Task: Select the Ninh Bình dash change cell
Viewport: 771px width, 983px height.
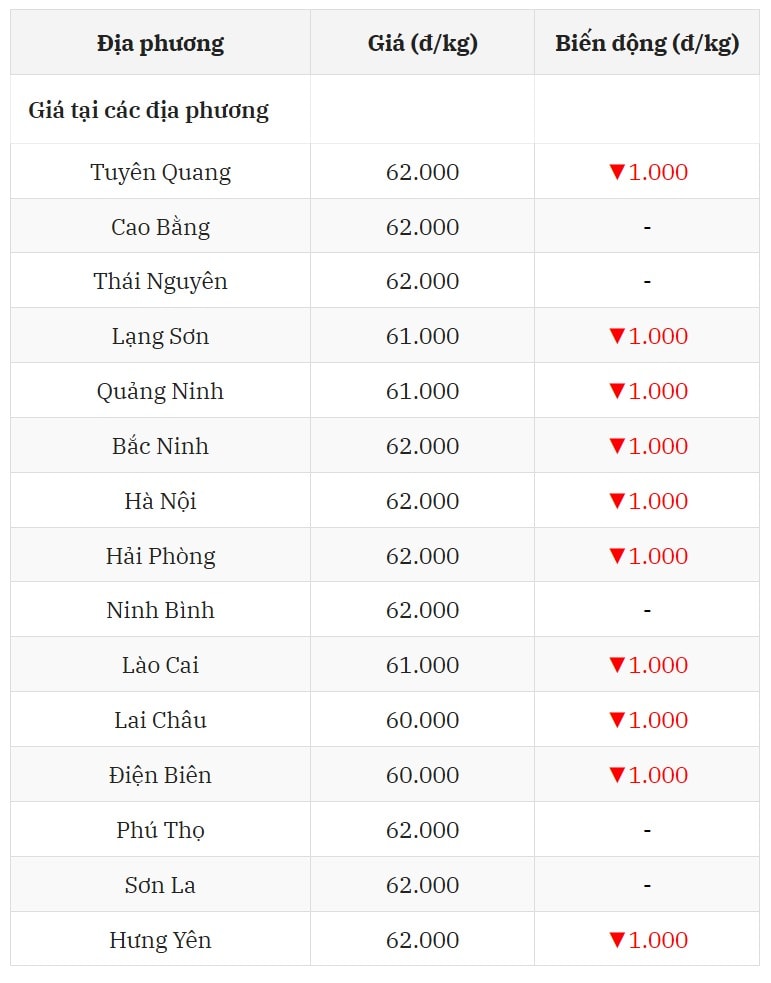Action: pyautogui.click(x=647, y=610)
